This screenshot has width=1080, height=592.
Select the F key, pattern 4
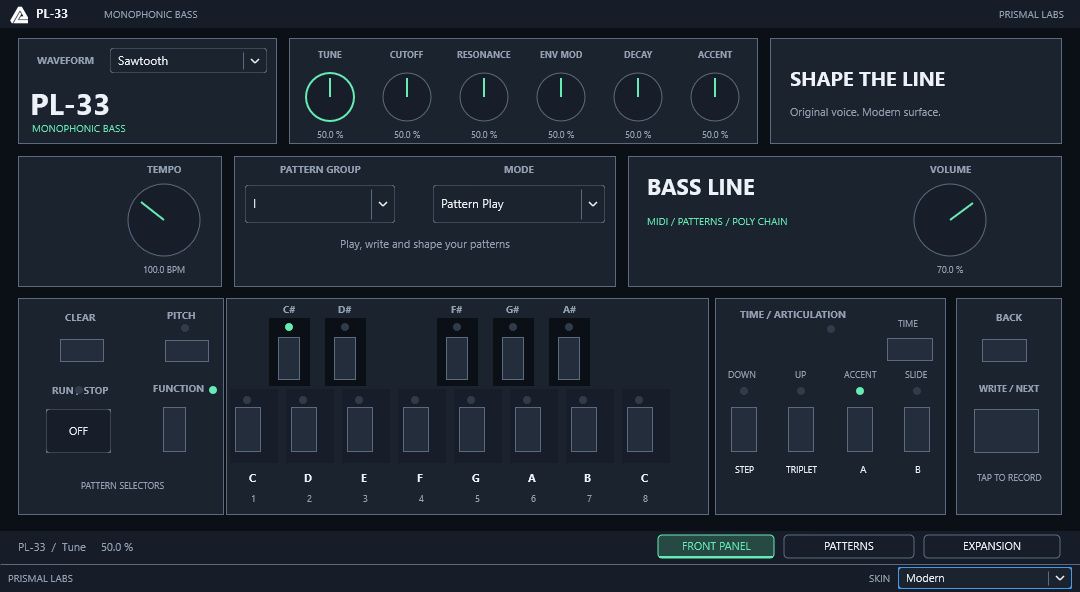(416, 429)
